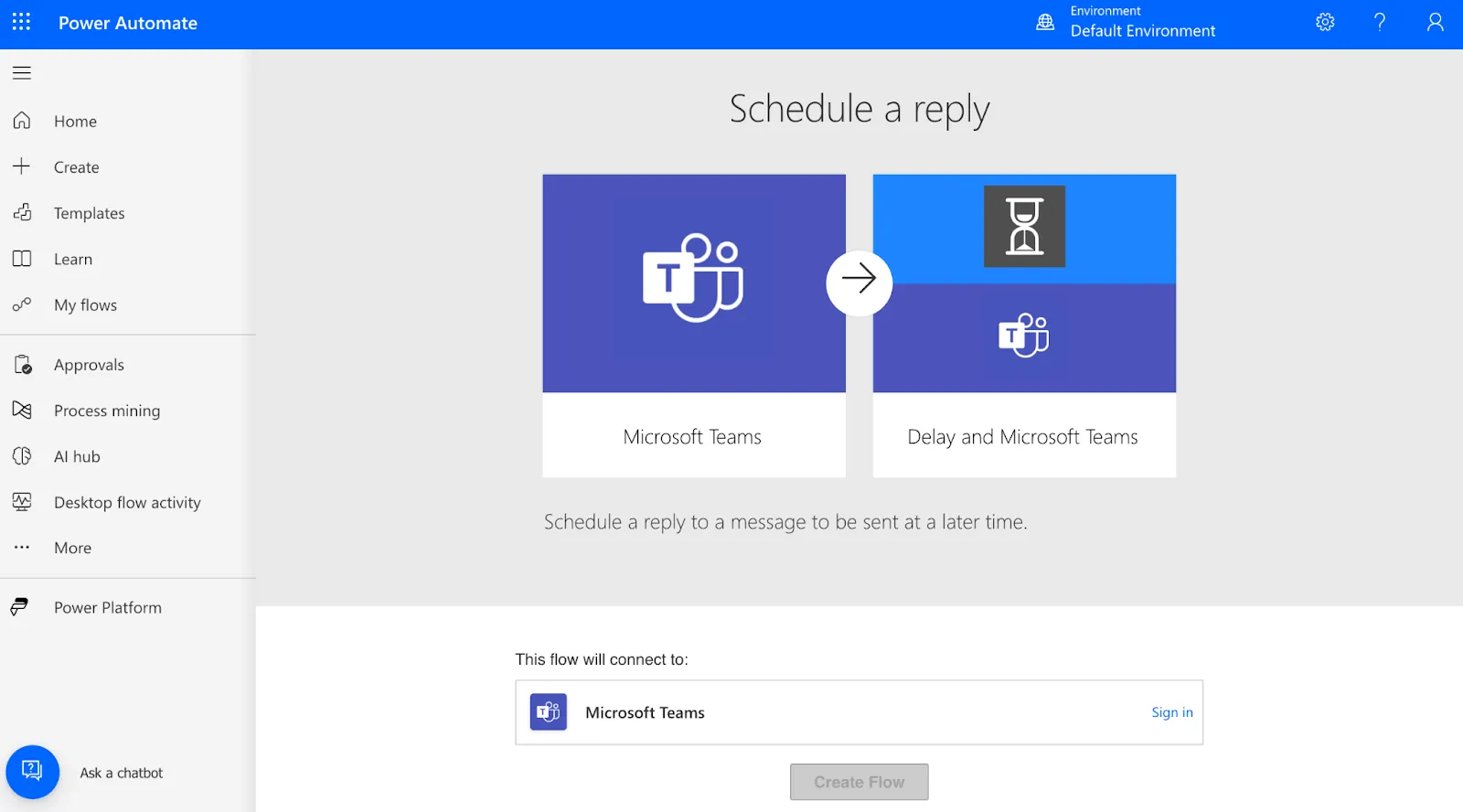Select the Delay and Microsoft Teams tile
The height and width of the screenshot is (812, 1463).
[1024, 326]
